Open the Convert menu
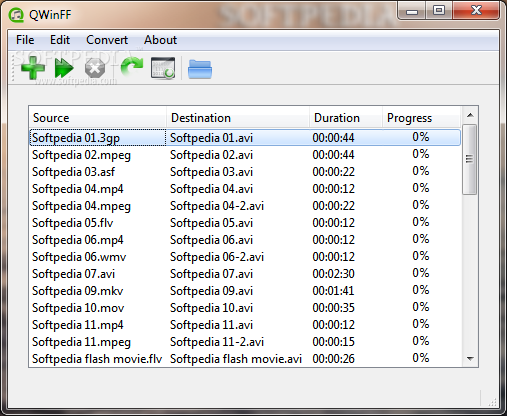The width and height of the screenshot is (507, 416). click(107, 40)
